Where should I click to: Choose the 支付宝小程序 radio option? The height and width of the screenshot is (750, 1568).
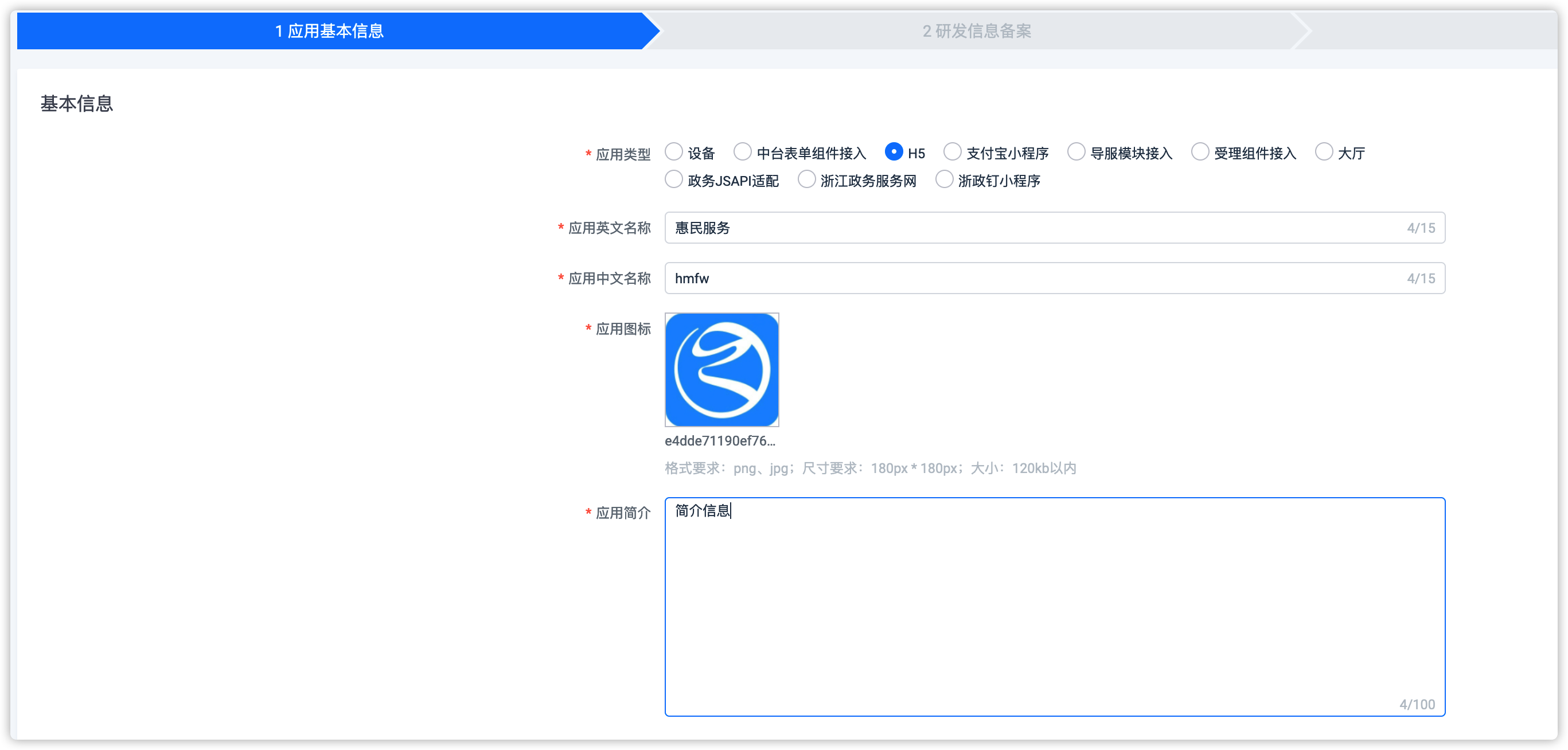(x=952, y=152)
